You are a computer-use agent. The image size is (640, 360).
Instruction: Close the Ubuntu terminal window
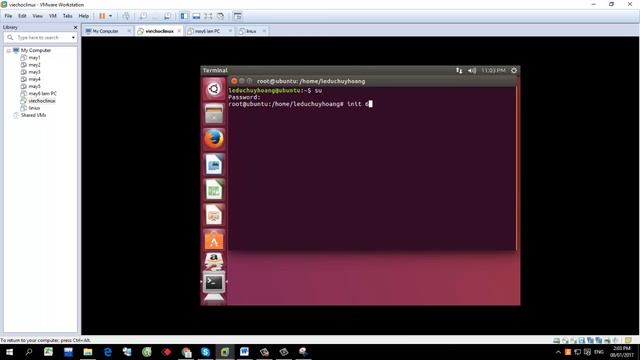pyautogui.click(x=234, y=81)
